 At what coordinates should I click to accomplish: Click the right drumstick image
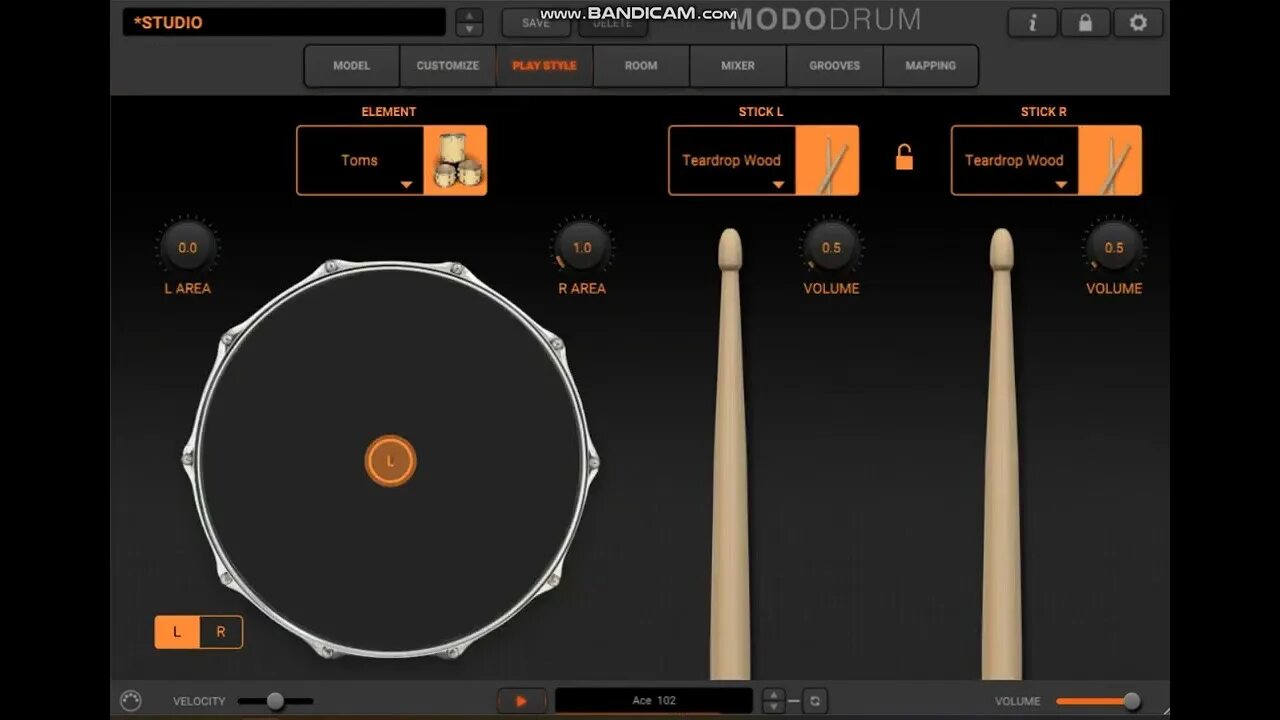click(x=1002, y=455)
